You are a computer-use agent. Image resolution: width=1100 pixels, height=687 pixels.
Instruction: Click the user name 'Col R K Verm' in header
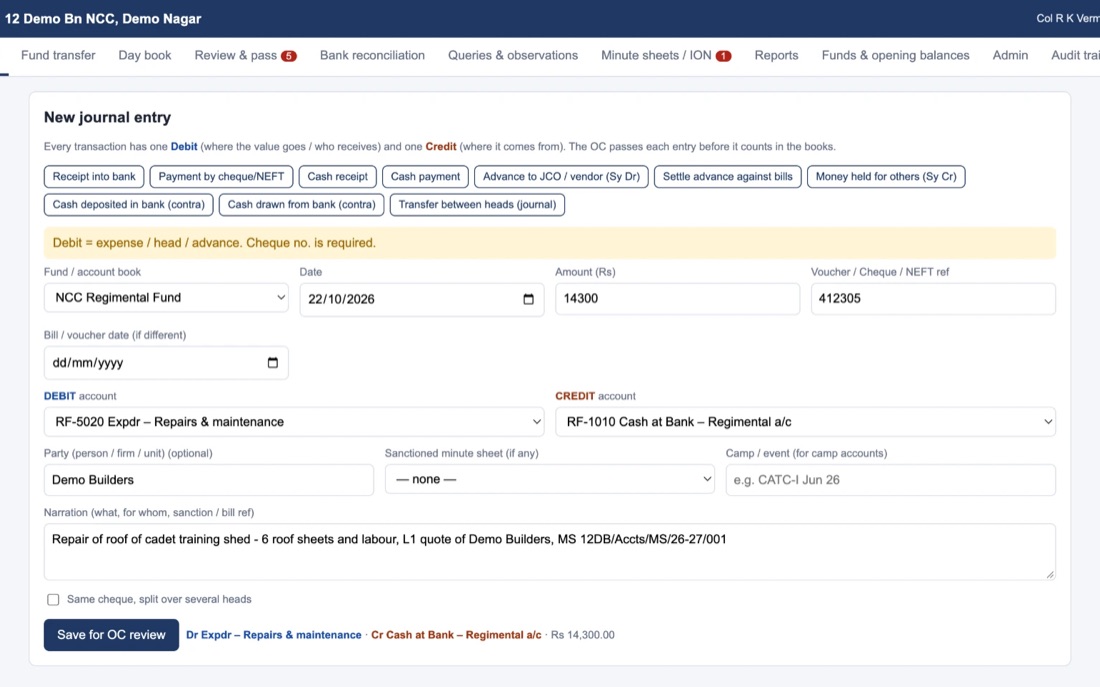(x=1068, y=18)
